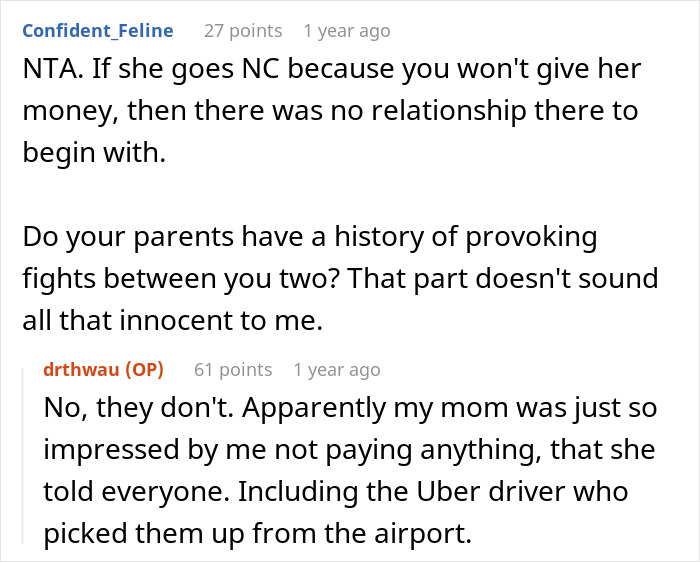Open Confident_Feline's user profile

pos(97,31)
